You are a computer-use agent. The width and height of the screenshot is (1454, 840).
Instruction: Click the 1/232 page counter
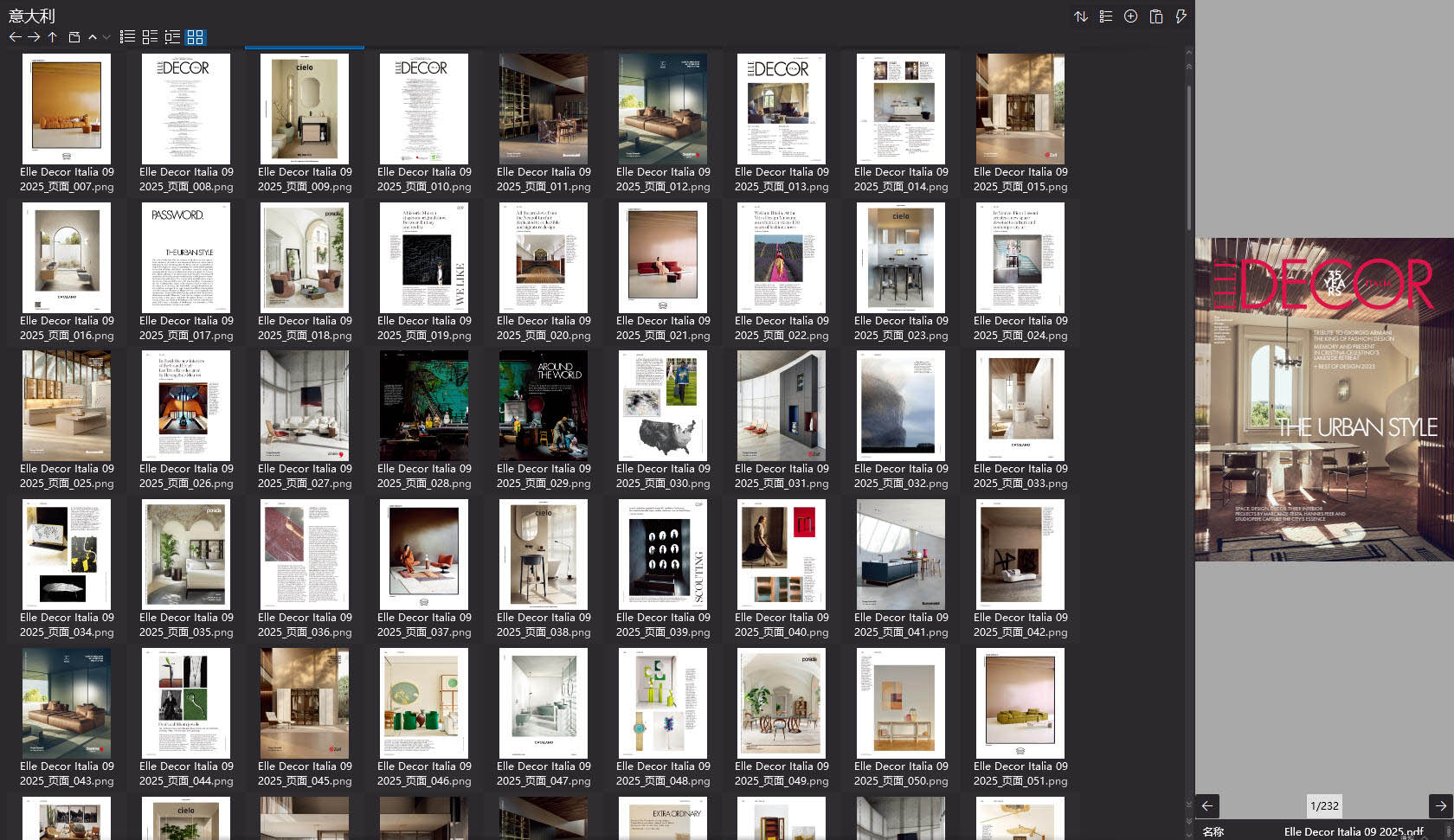tap(1324, 805)
